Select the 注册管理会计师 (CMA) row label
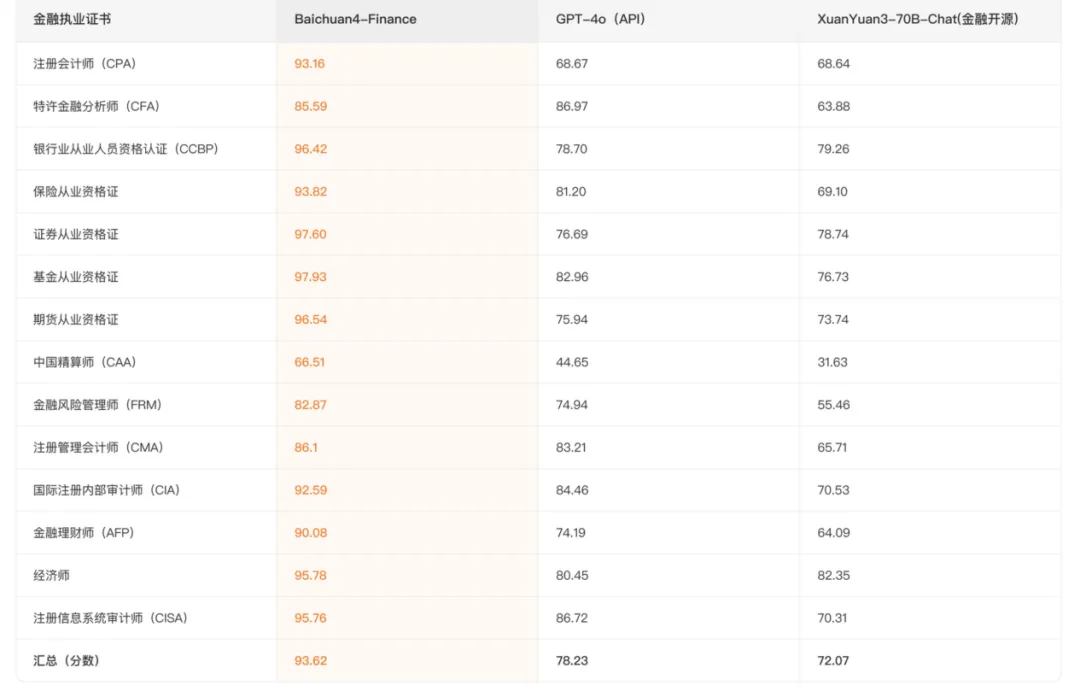Image resolution: width=1080 pixels, height=691 pixels. coord(98,448)
